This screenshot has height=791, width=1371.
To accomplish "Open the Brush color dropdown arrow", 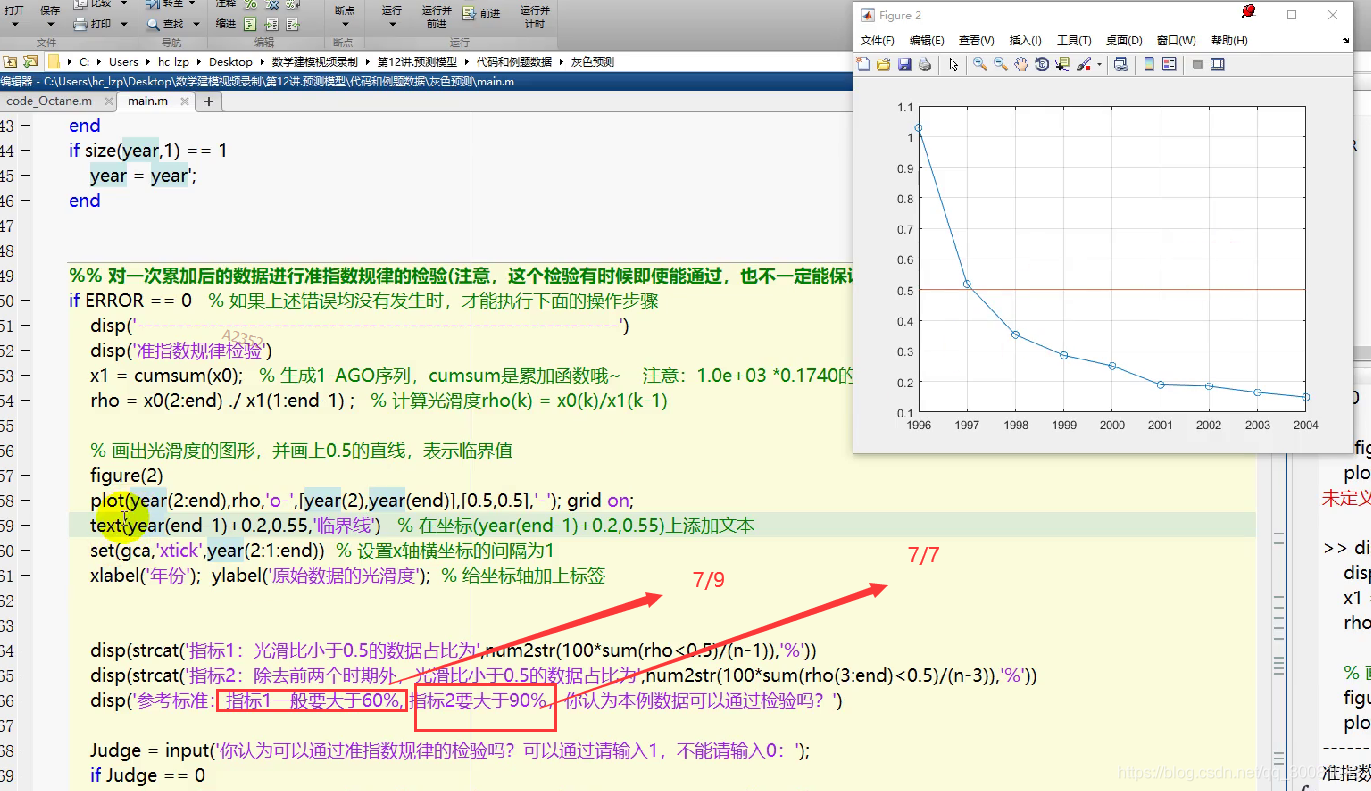I will tap(1099, 65).
